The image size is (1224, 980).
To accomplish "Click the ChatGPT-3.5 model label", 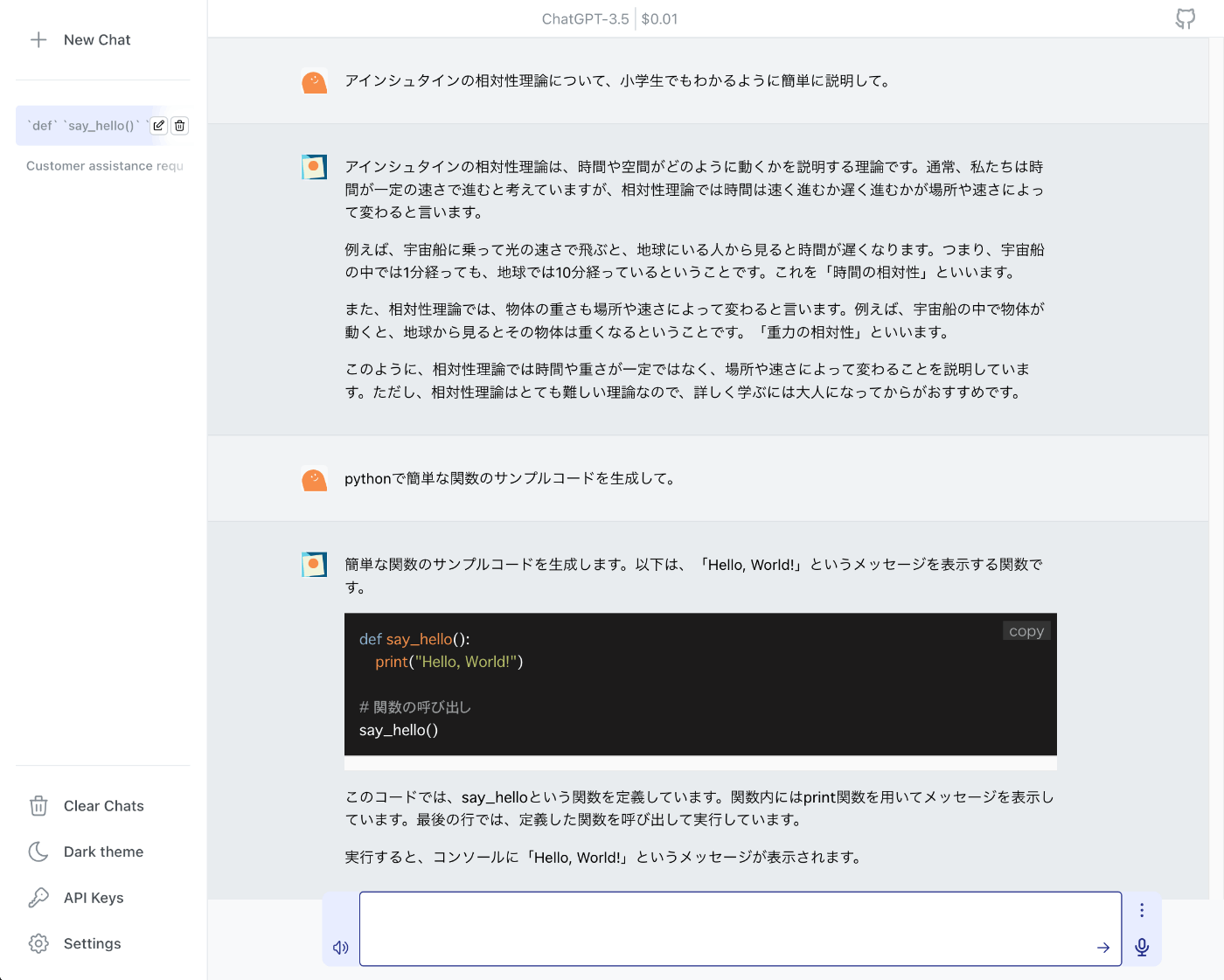I will pyautogui.click(x=585, y=19).
